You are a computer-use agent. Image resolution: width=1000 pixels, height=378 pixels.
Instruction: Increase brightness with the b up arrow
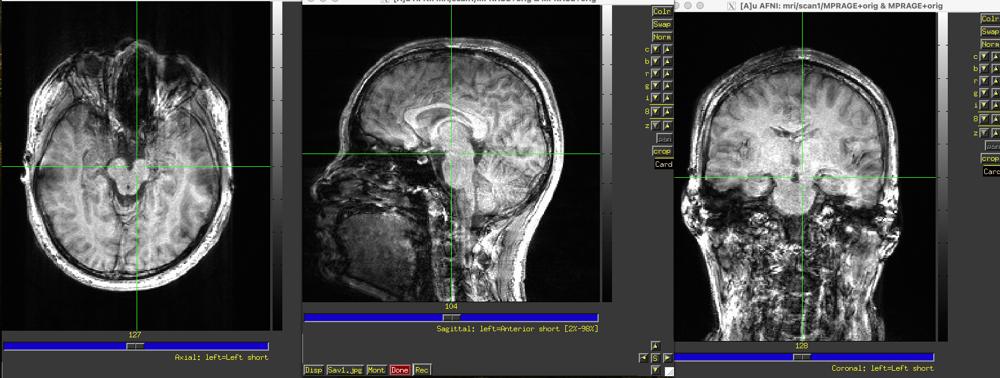667,62
